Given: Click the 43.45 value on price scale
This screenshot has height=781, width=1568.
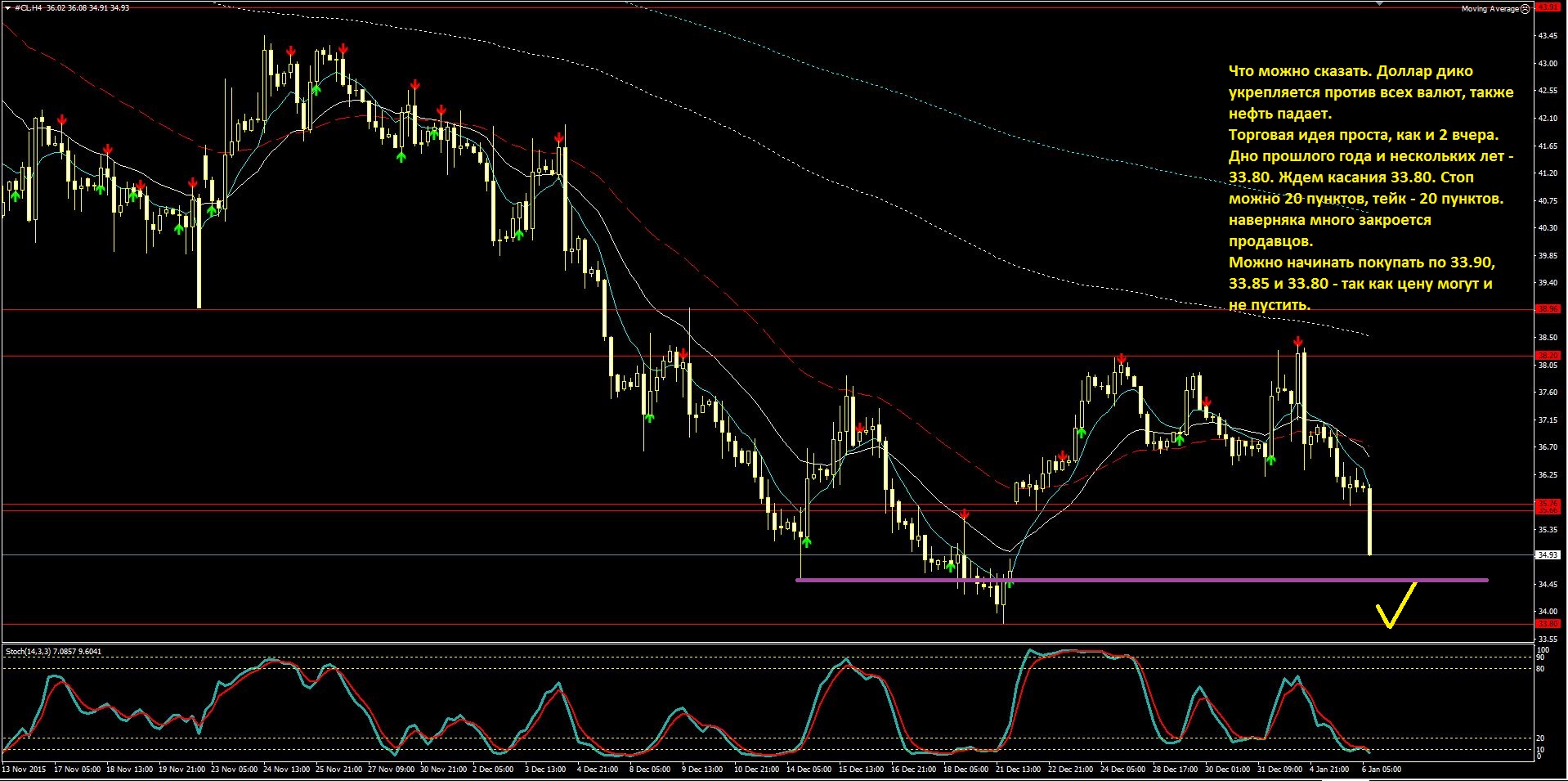Looking at the screenshot, I should (1548, 36).
